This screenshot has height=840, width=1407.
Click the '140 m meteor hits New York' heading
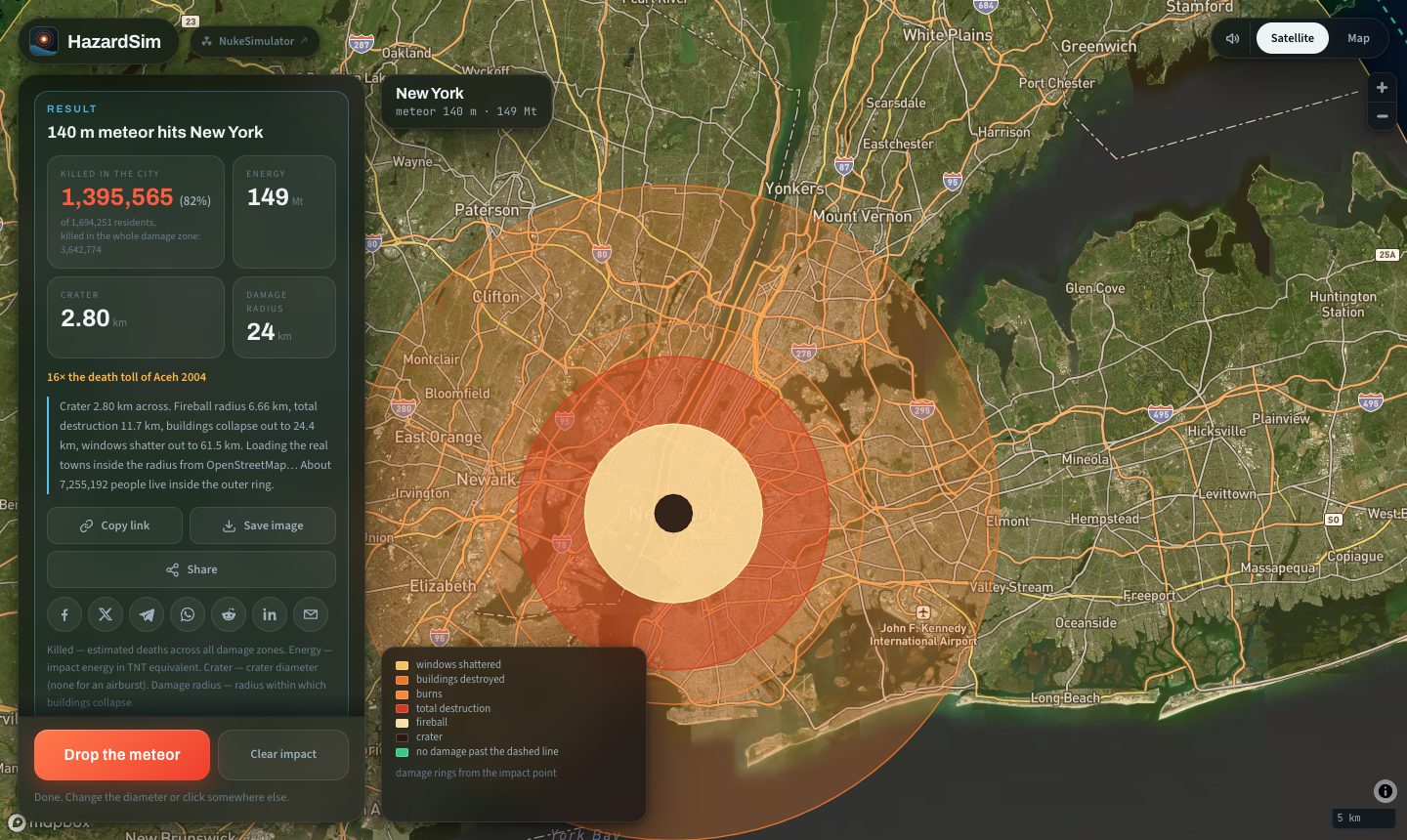(155, 132)
